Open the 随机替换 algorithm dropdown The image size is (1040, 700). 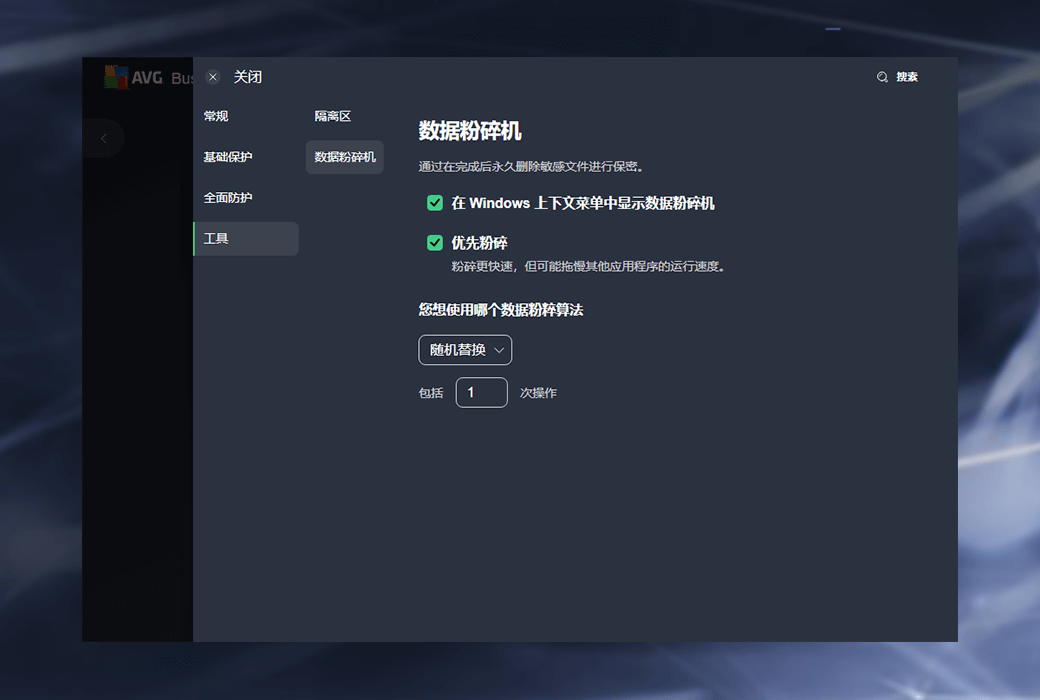pos(465,350)
